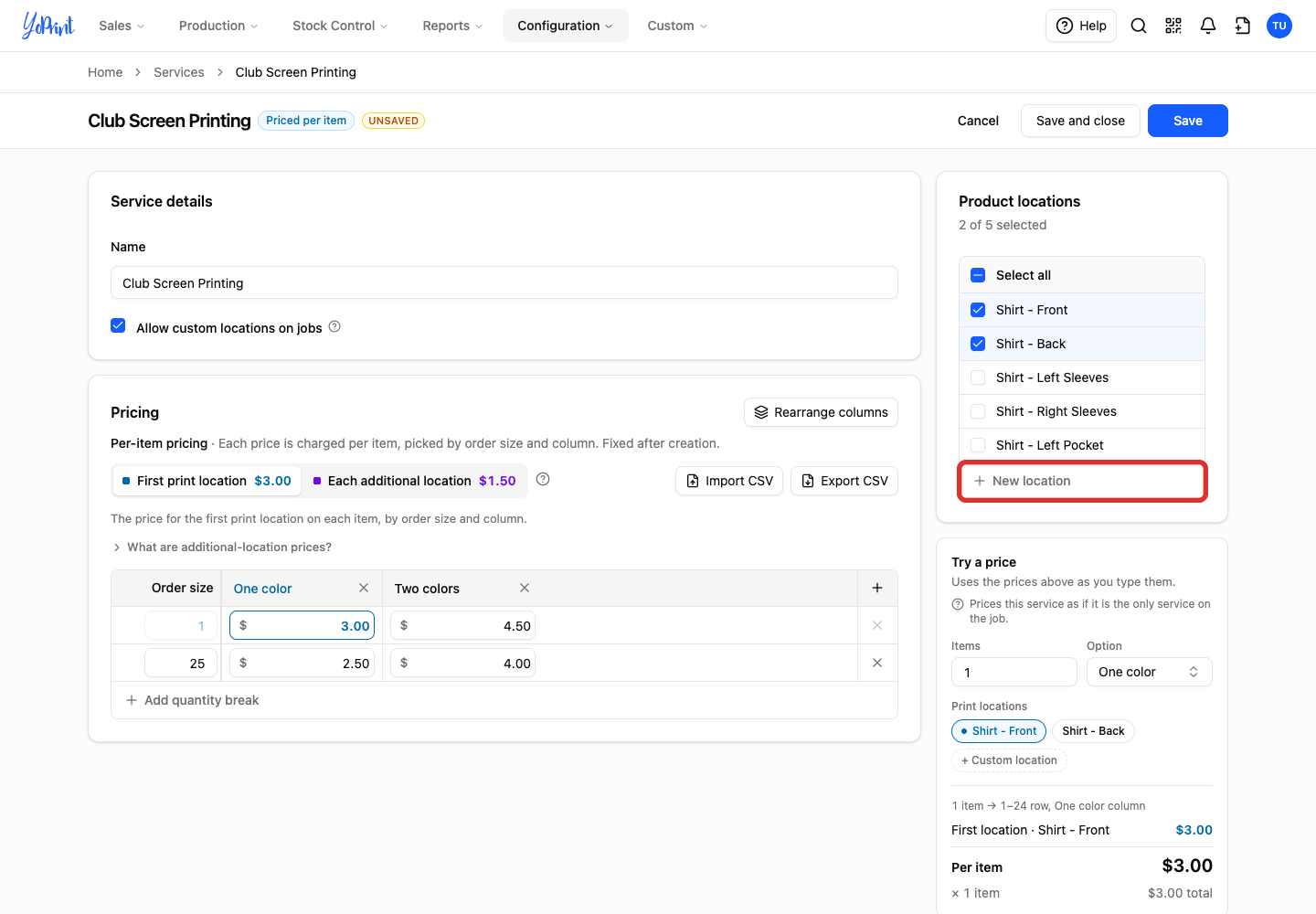Open the Custom menu
The width and height of the screenshot is (1316, 914).
pos(677,26)
